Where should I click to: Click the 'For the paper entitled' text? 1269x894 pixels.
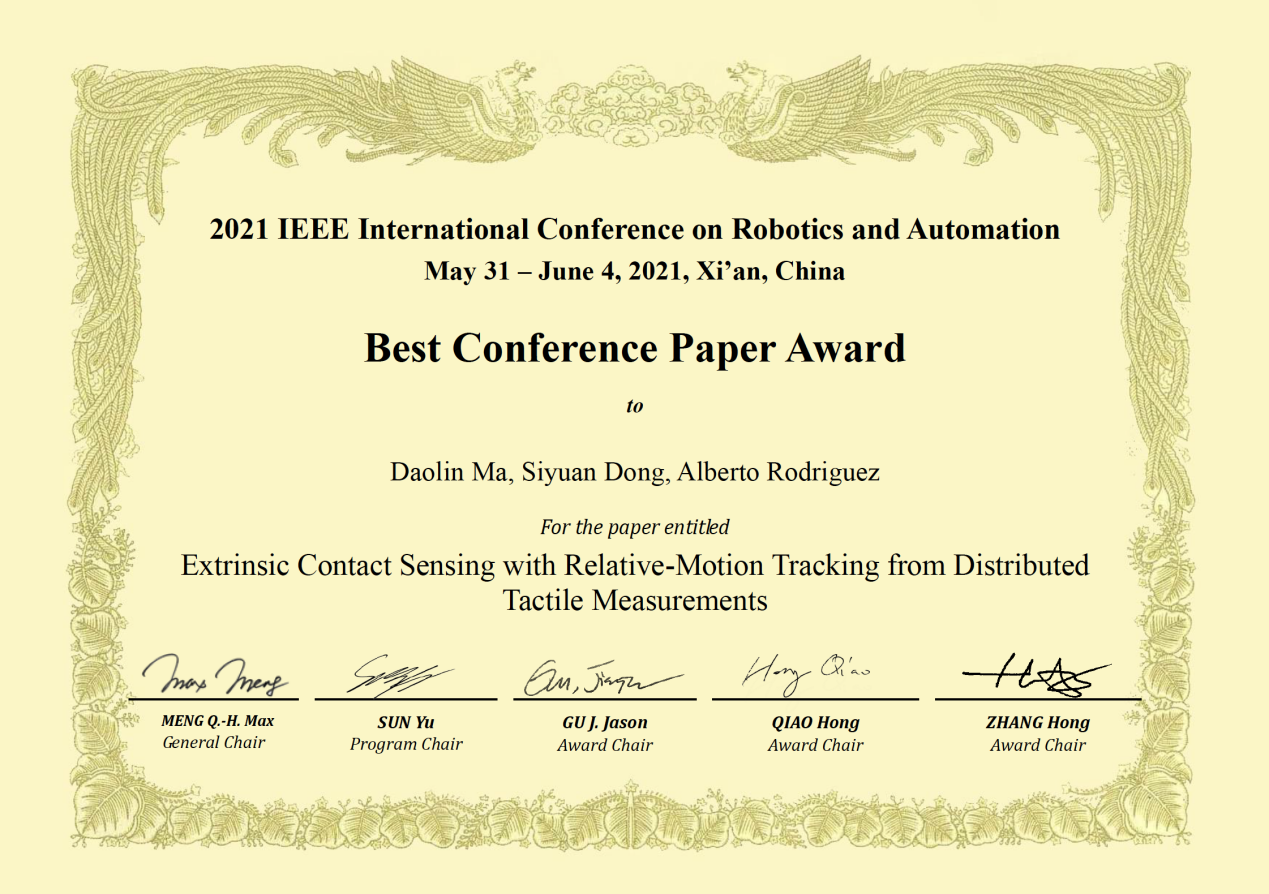pyautogui.click(x=634, y=526)
